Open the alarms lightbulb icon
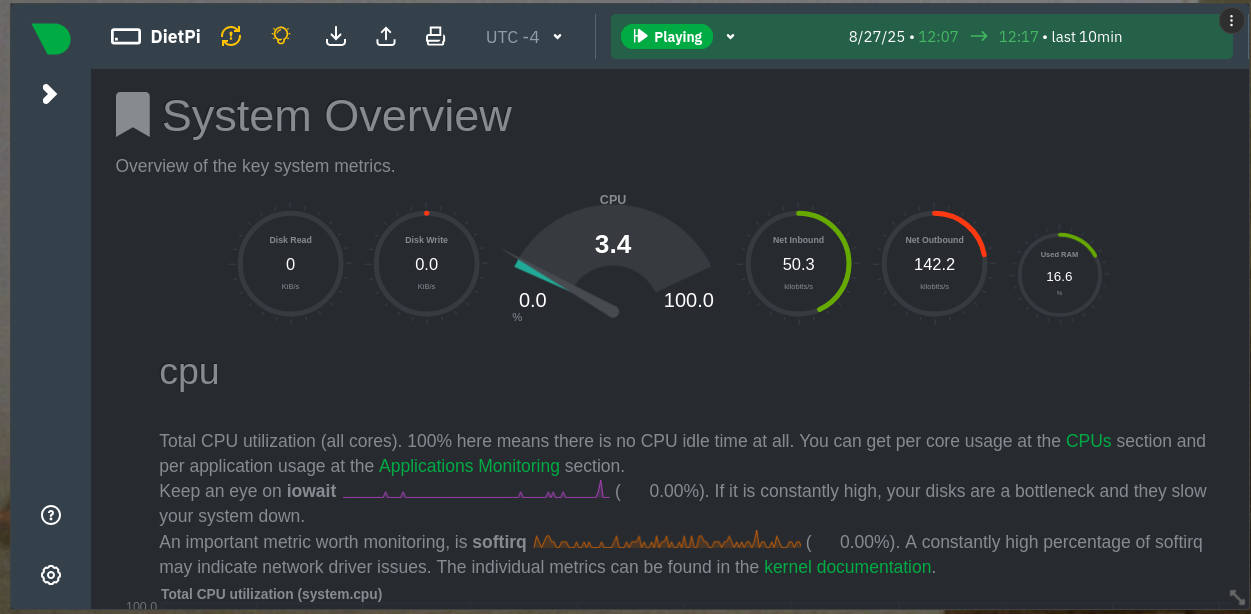Screen dimensions: 1251x614 click(281, 35)
